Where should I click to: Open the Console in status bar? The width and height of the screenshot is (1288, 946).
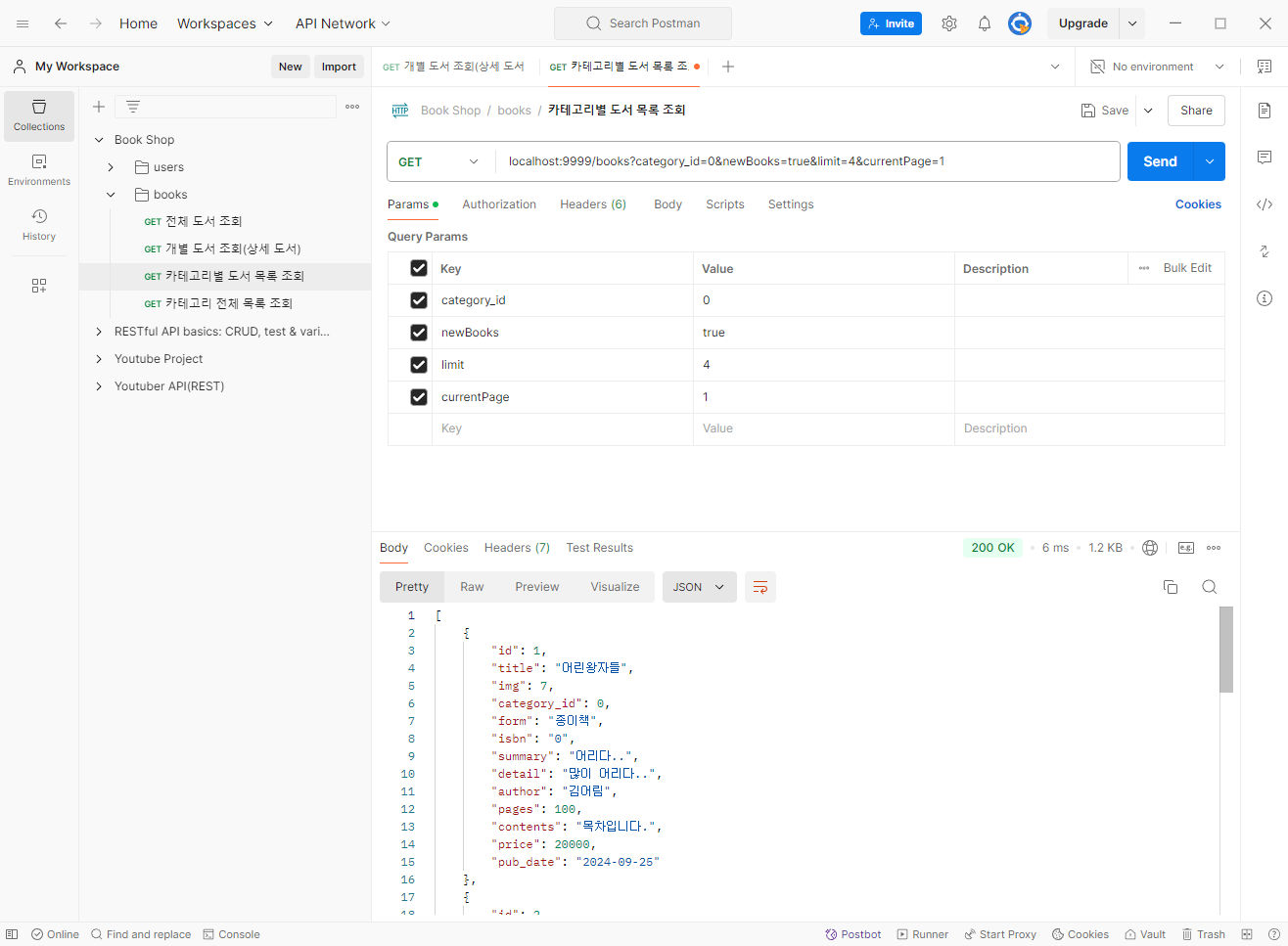tap(231, 934)
